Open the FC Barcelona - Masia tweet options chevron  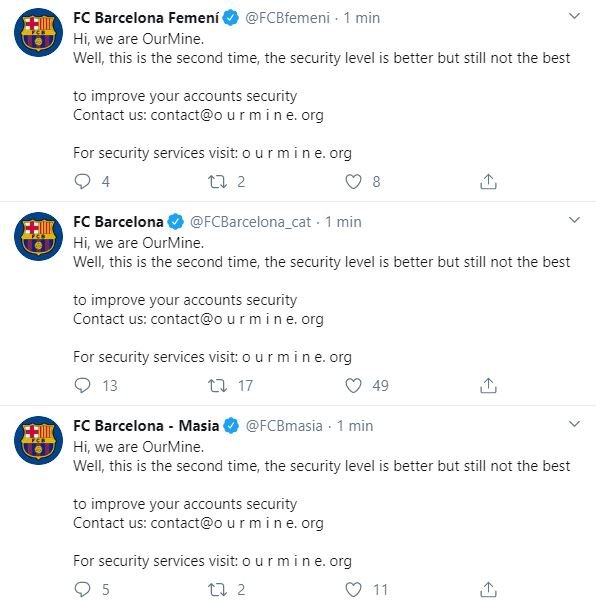point(574,424)
